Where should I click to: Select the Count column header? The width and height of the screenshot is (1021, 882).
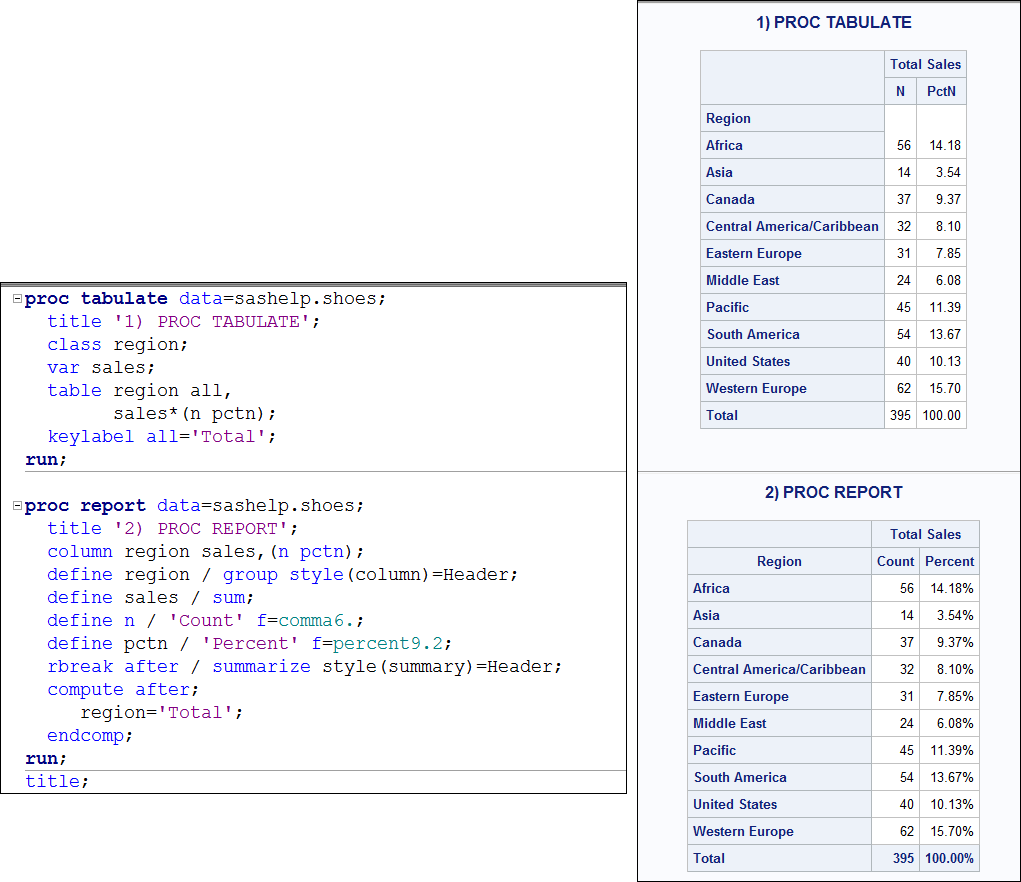[895, 561]
